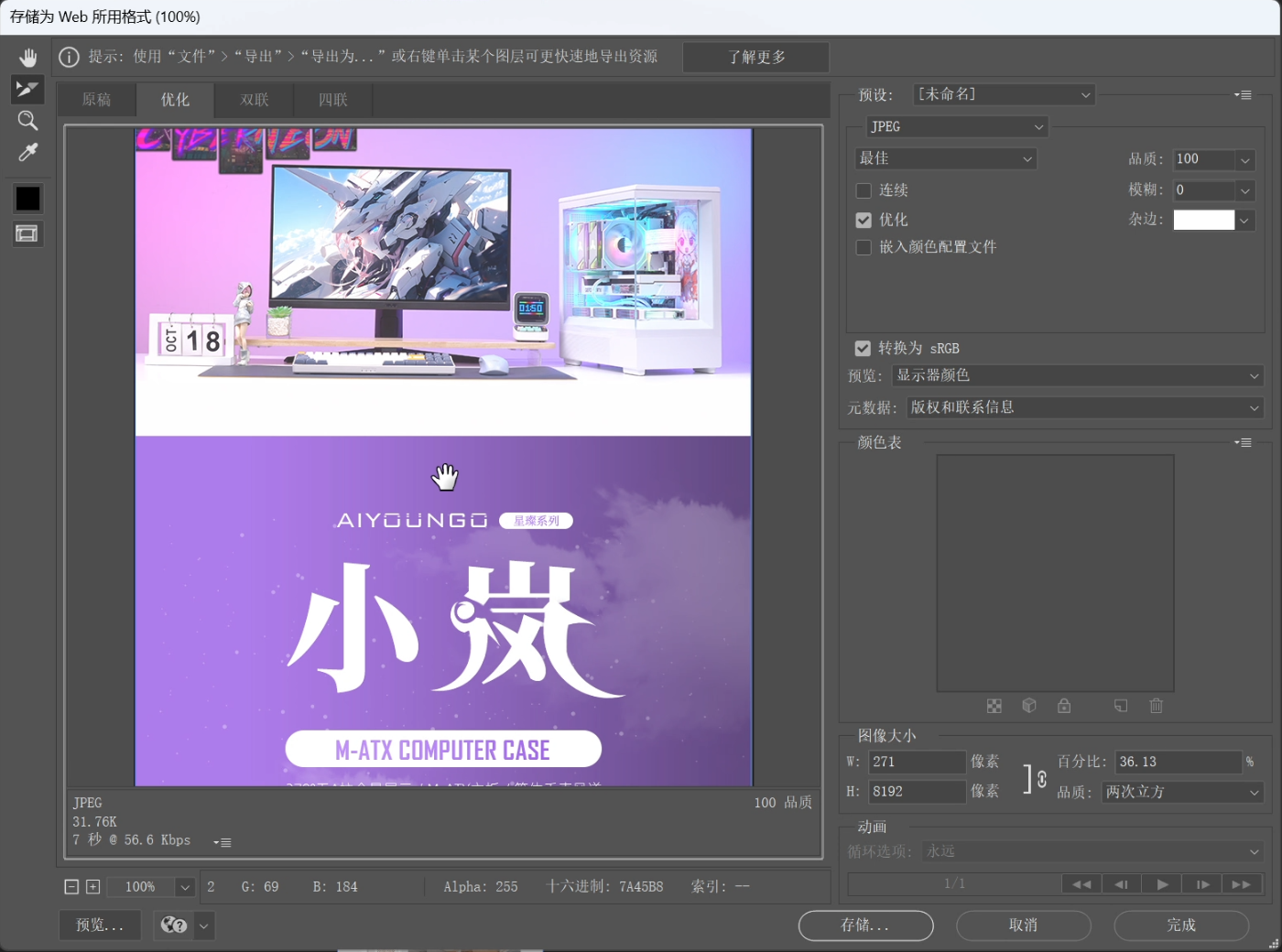Click the zoom out minus icon

click(71, 887)
